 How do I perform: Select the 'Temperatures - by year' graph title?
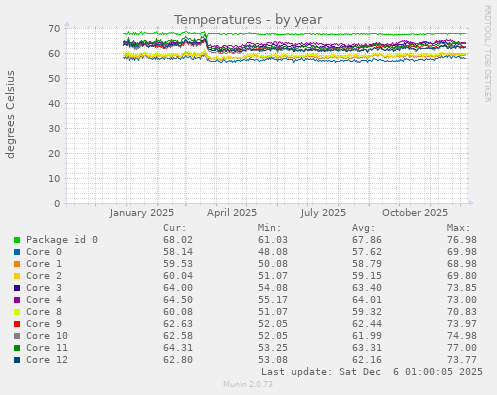pos(248,20)
